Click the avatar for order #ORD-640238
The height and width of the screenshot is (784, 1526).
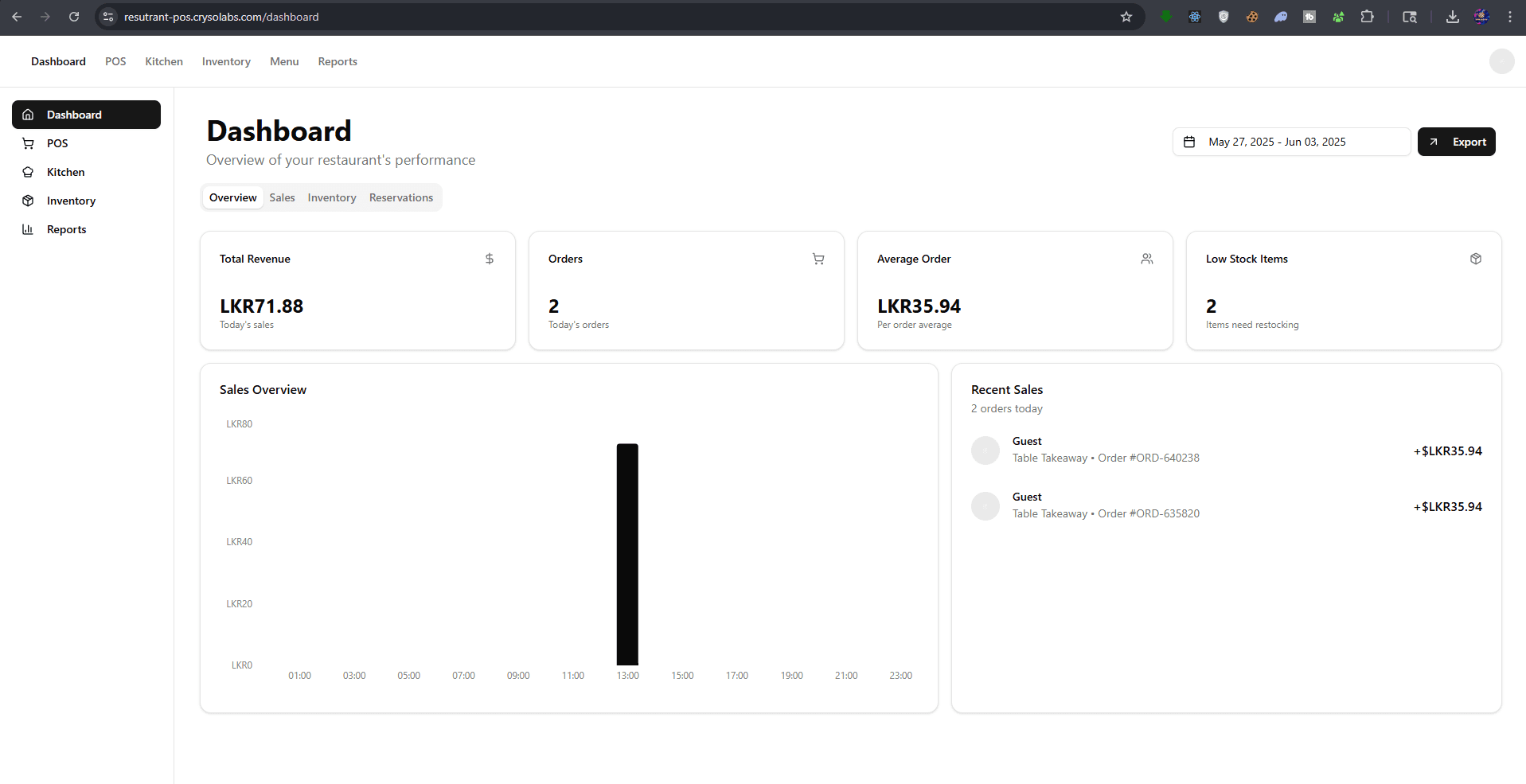tap(985, 451)
